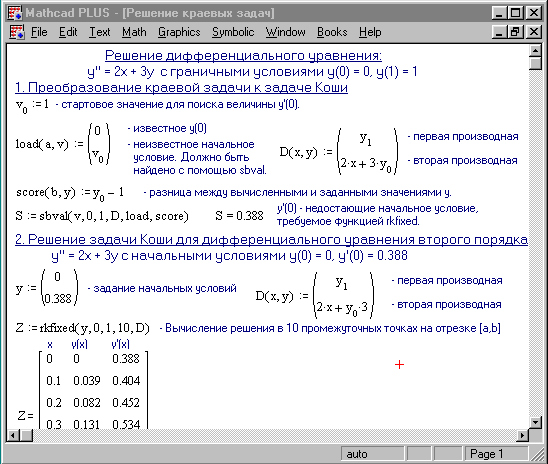Restore the inner document window
The width and height of the screenshot is (548, 464).
point(515,32)
